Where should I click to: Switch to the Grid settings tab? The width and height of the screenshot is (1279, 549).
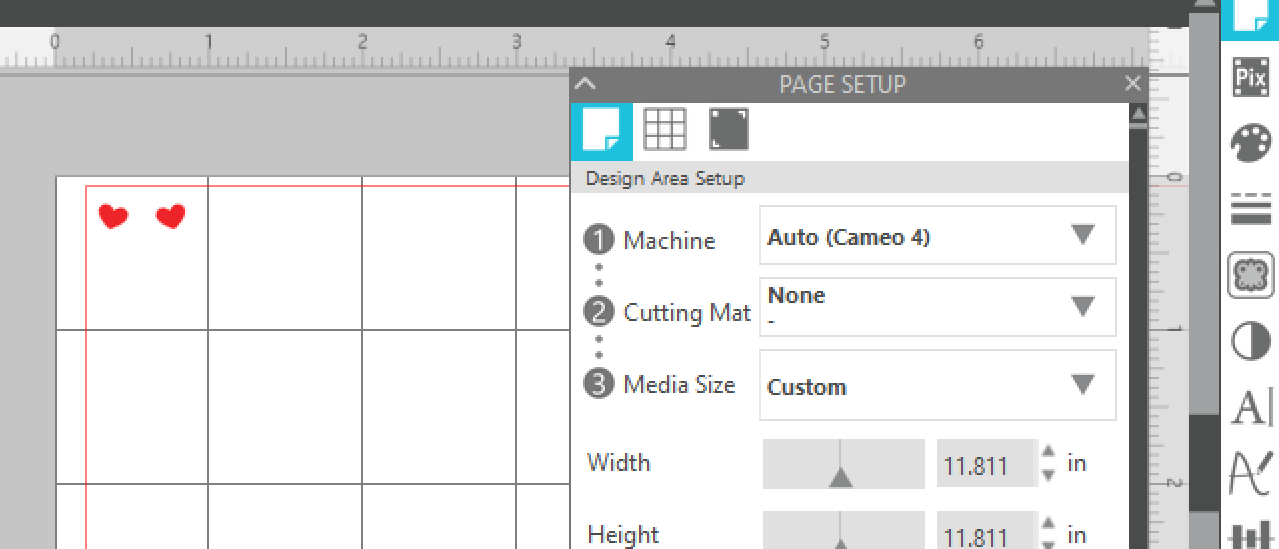coord(665,130)
